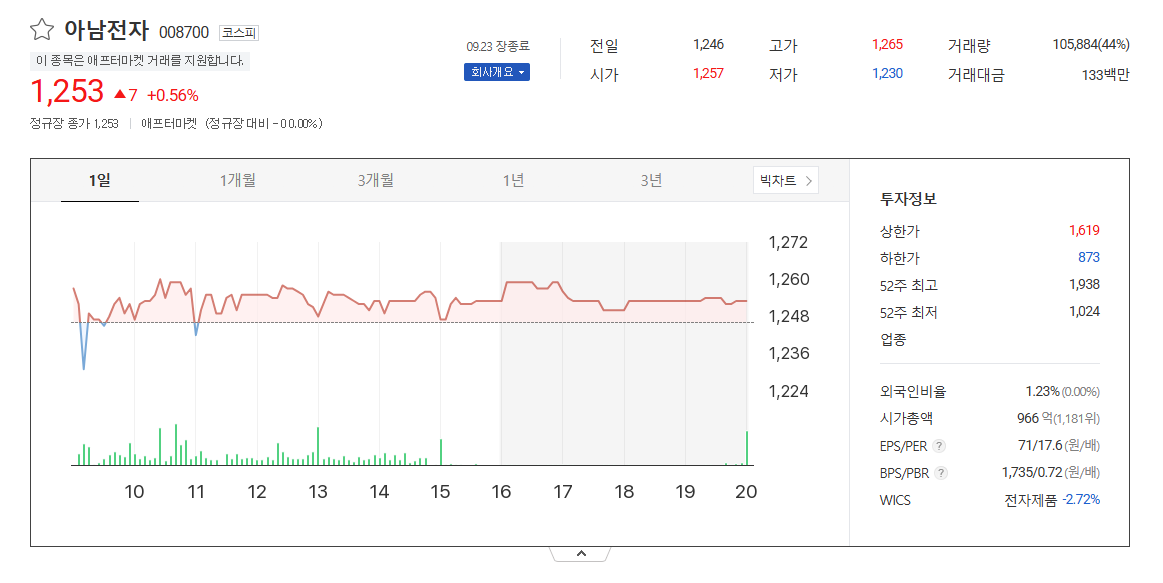Image resolution: width=1163 pixels, height=583 pixels.
Task: Click the 저가 value 1,230
Action: (x=887, y=73)
